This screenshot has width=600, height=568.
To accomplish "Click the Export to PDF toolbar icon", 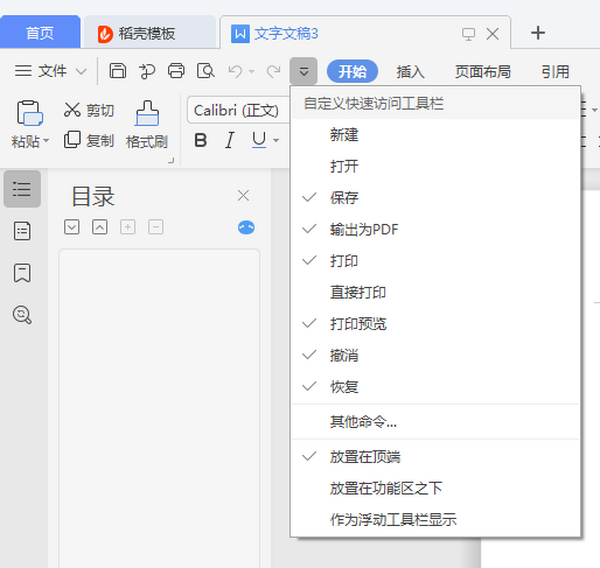I will pos(147,71).
